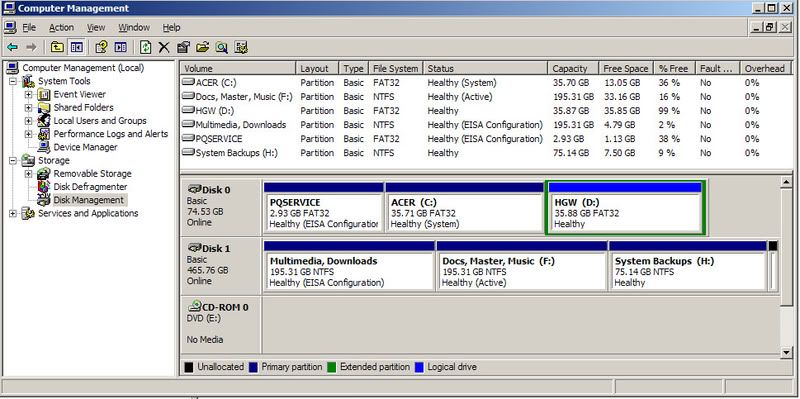The width and height of the screenshot is (800, 399).
Task: Click the menu bar system icon beside File
Action: [10, 27]
